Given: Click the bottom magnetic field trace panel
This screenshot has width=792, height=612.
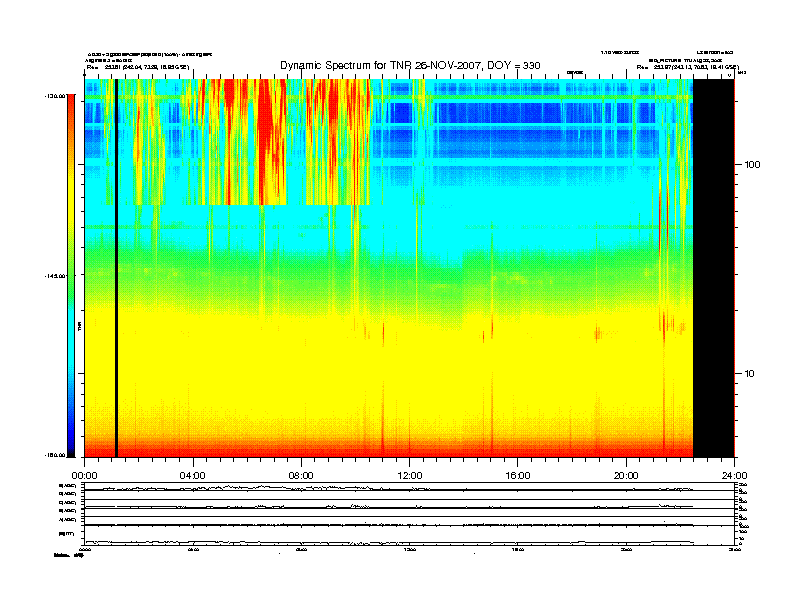Looking at the screenshot, I should (409, 535).
